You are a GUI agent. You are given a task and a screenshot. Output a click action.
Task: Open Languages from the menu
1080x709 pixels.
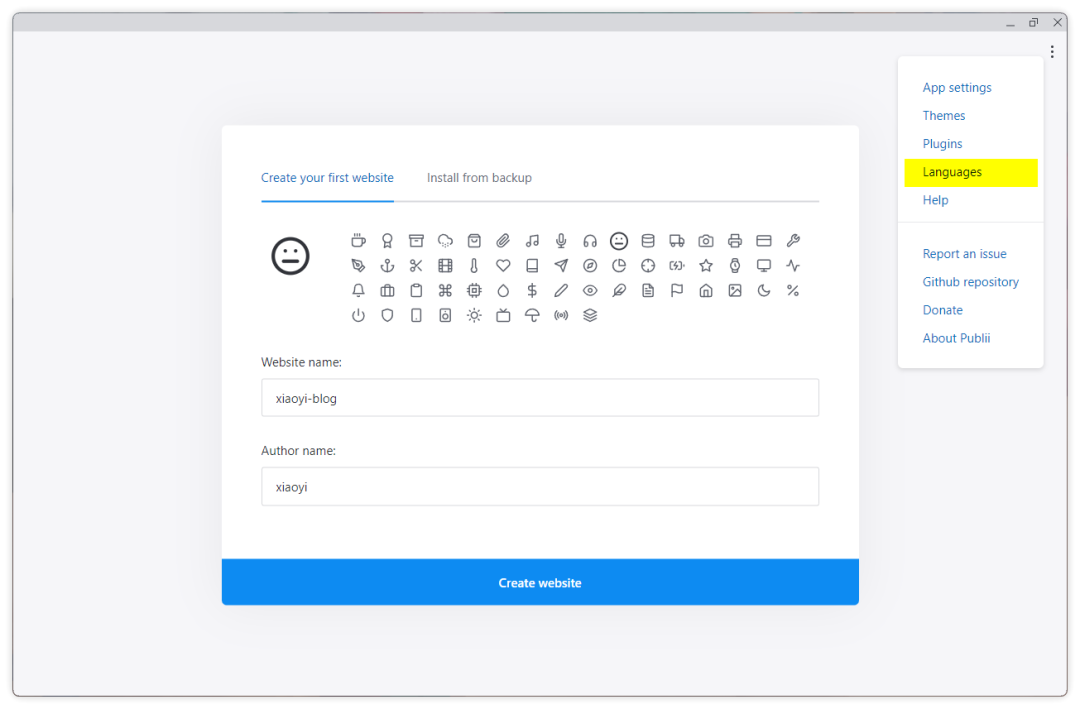952,172
